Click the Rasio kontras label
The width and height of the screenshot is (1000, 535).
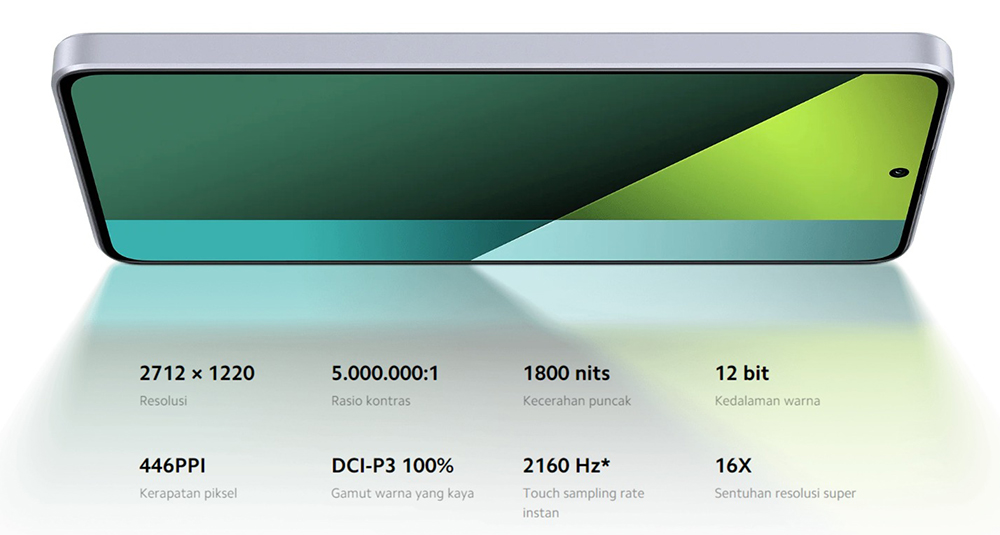[371, 401]
